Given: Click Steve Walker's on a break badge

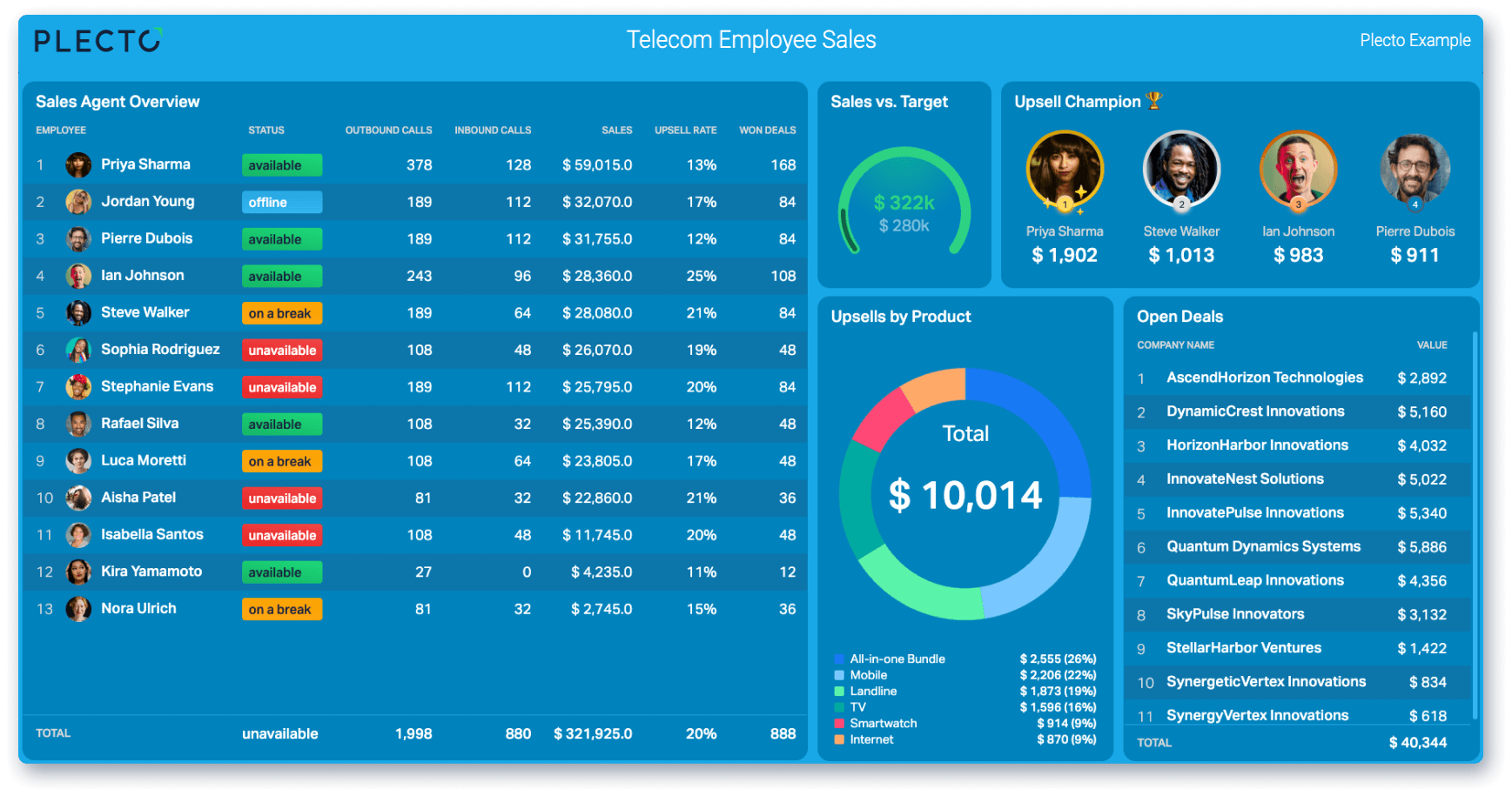Looking at the screenshot, I should click(x=282, y=313).
